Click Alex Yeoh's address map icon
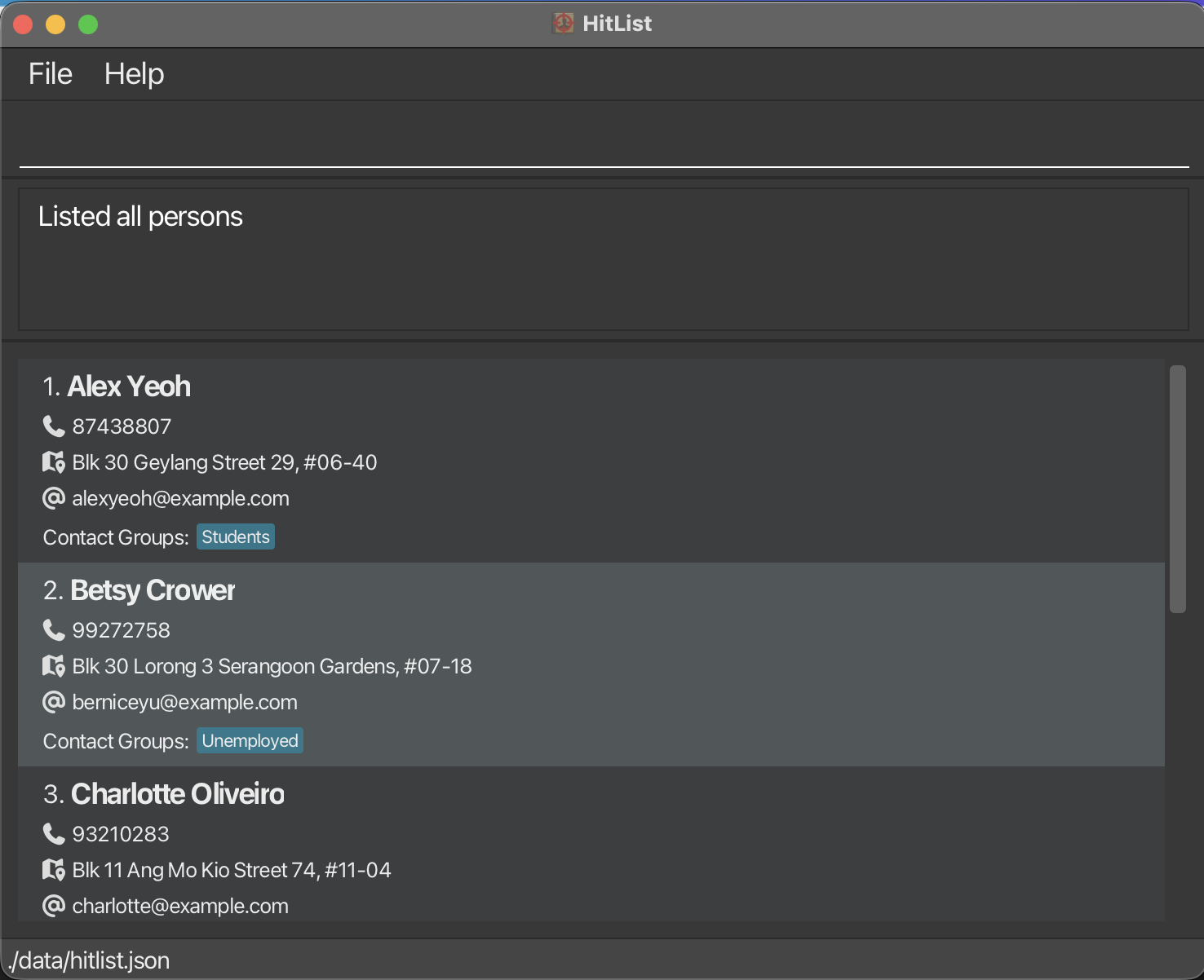 coord(53,462)
